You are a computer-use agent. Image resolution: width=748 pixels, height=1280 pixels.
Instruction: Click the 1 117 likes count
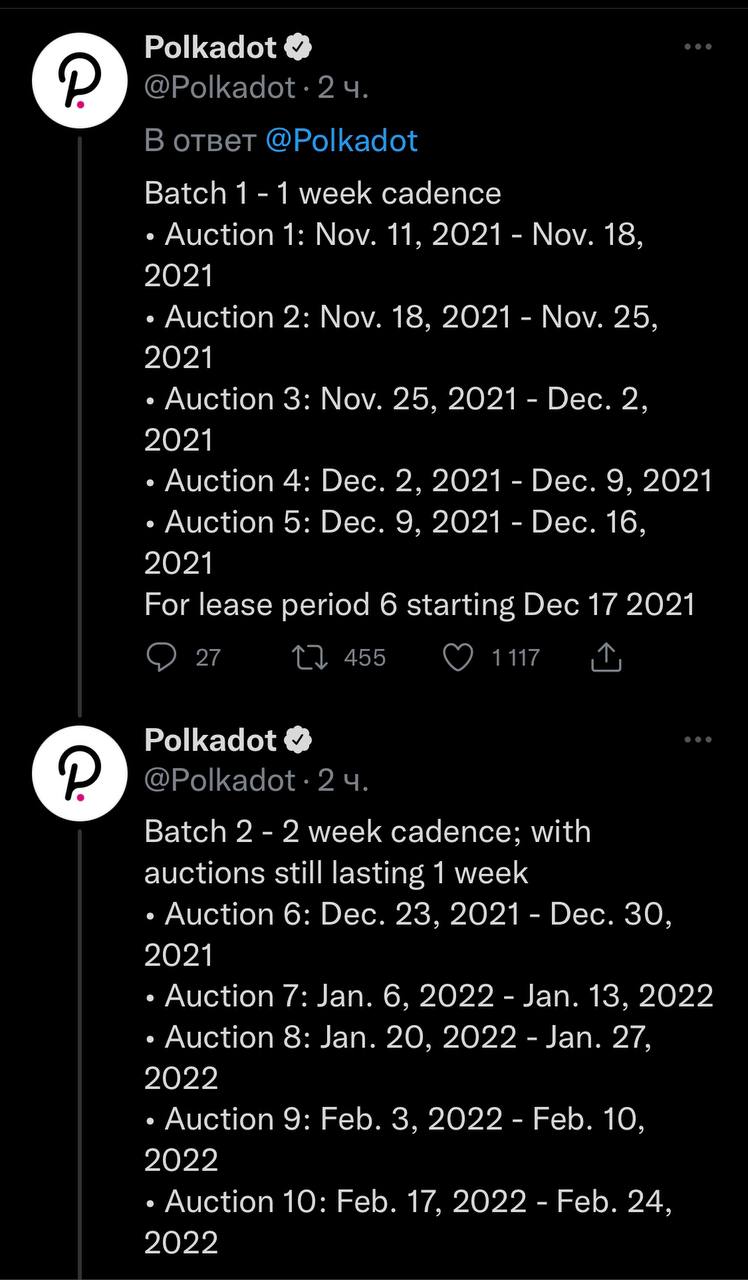[515, 657]
